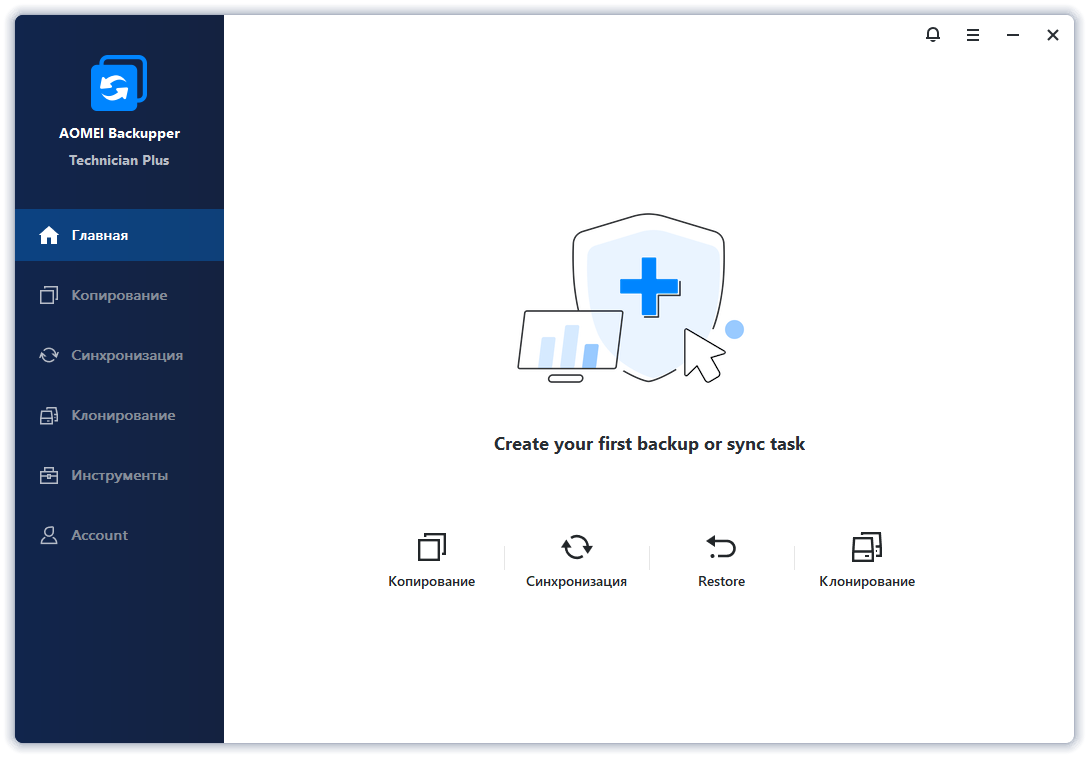Click the Клонирование label in main panel
Image resolution: width=1089 pixels, height=758 pixels.
pyautogui.click(x=867, y=581)
